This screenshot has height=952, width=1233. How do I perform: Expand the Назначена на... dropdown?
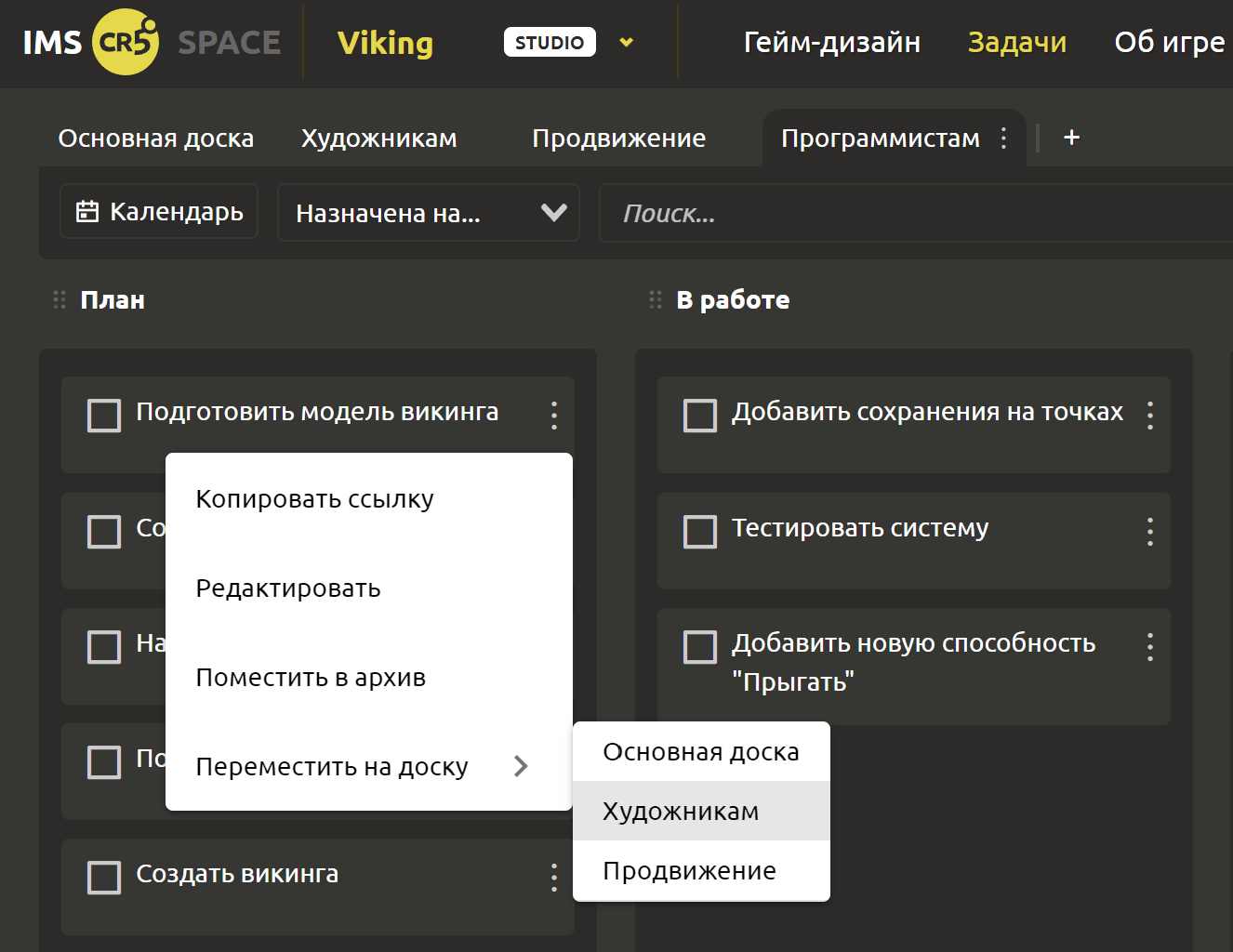point(429,213)
